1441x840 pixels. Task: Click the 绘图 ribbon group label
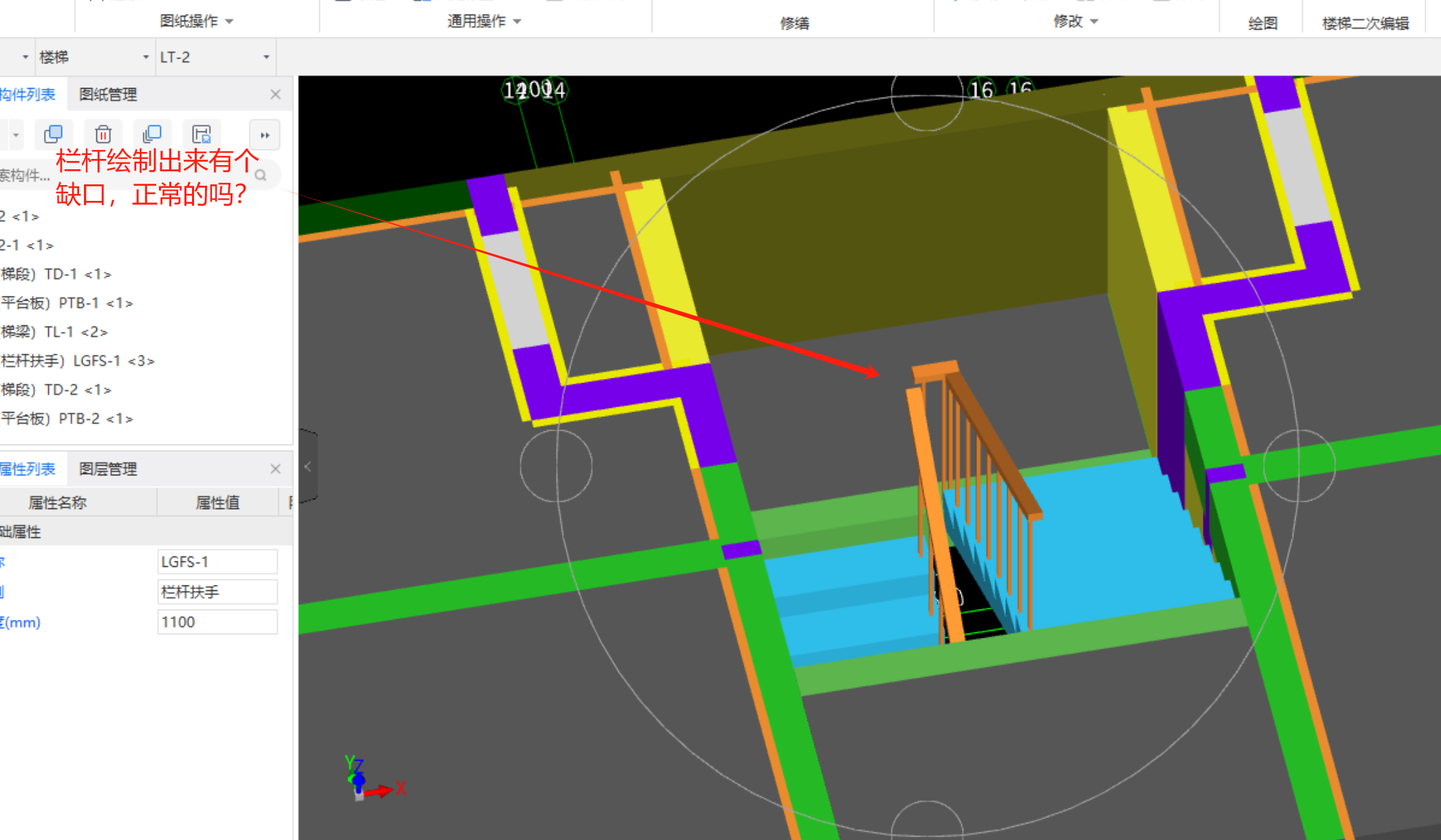(x=1263, y=23)
